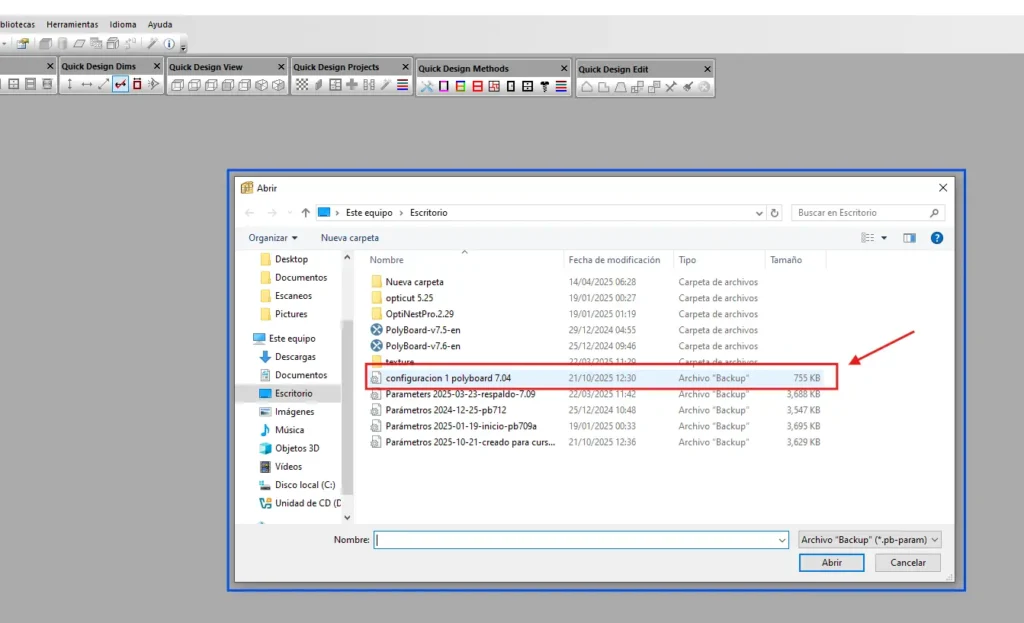
Task: Select the configuracion 1 polyboard 7.04 file
Action: [x=447, y=378]
